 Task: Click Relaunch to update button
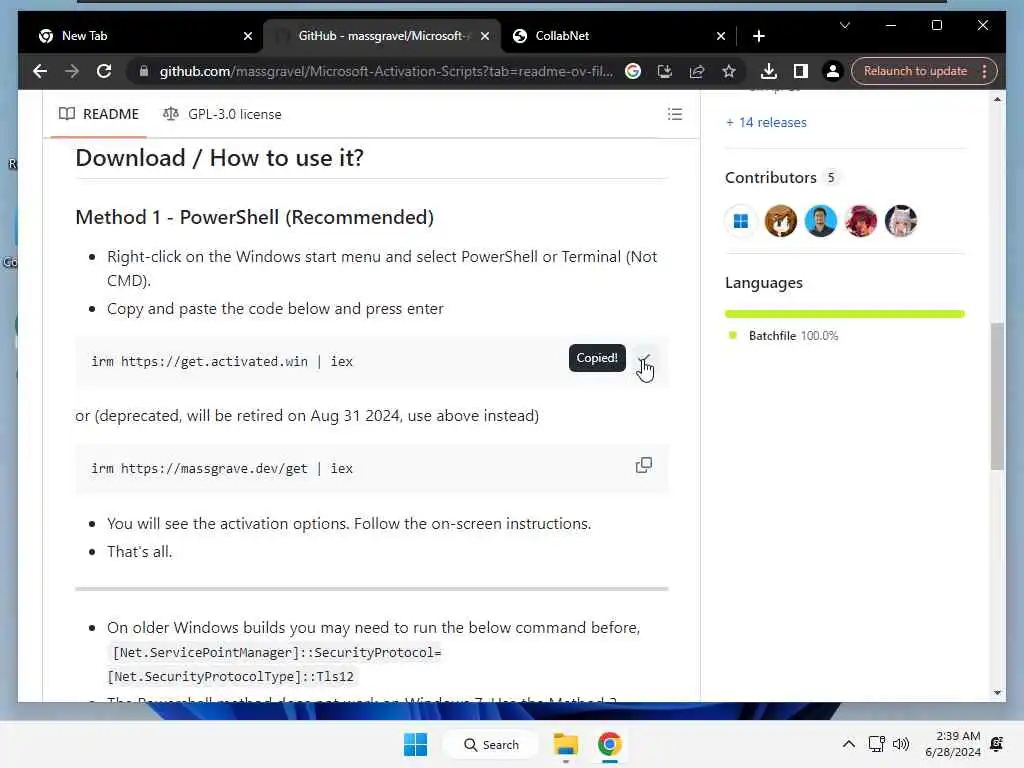[915, 71]
